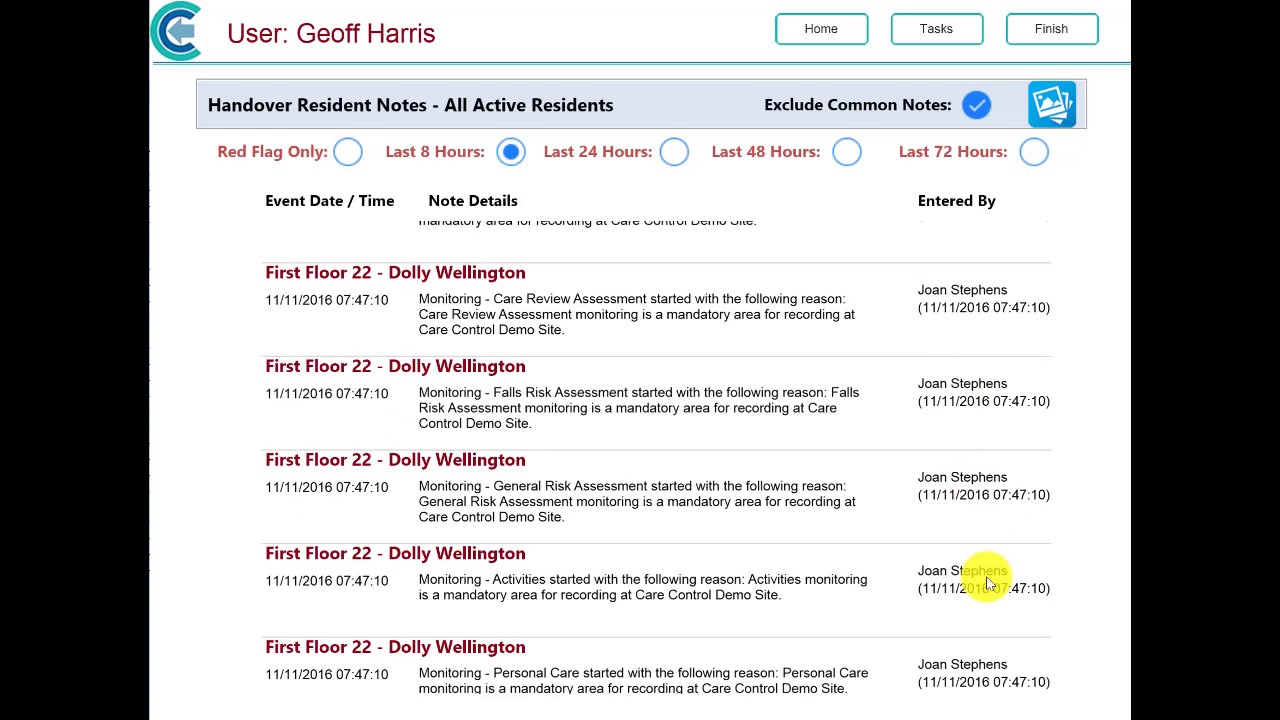Click Handover Resident Notes title
This screenshot has width=1280, height=720.
410,105
